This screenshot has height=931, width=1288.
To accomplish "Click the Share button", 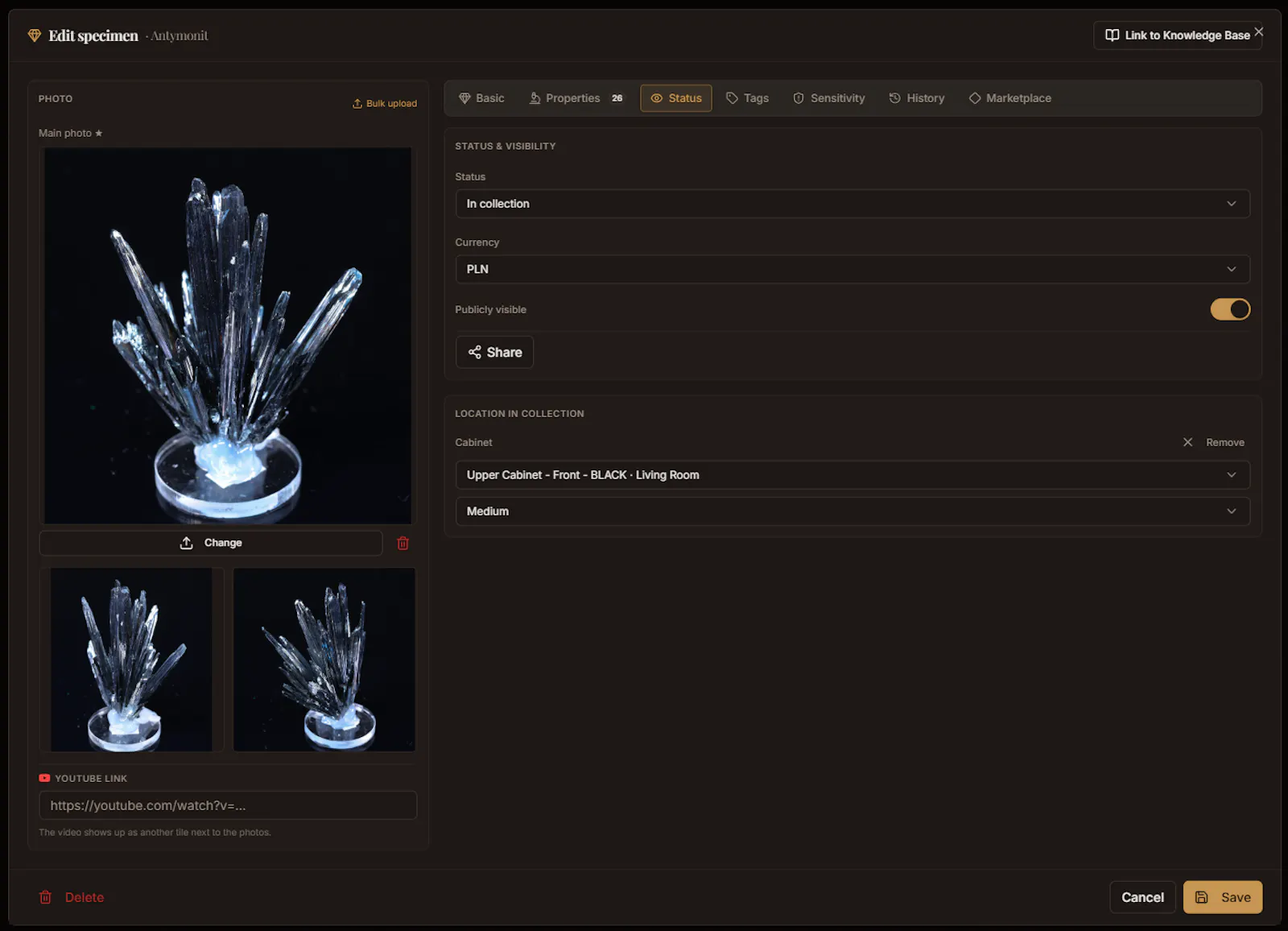I will (494, 352).
